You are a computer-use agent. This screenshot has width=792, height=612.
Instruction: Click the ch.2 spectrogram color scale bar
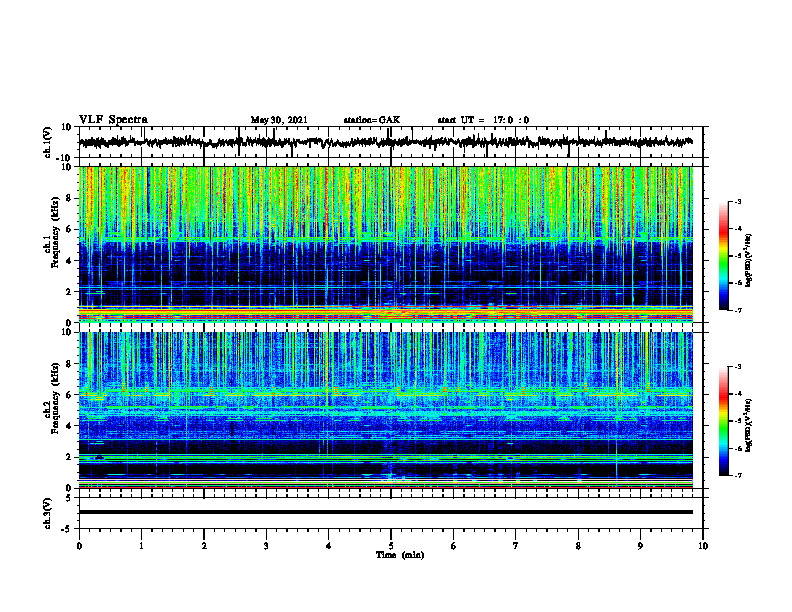[724, 421]
